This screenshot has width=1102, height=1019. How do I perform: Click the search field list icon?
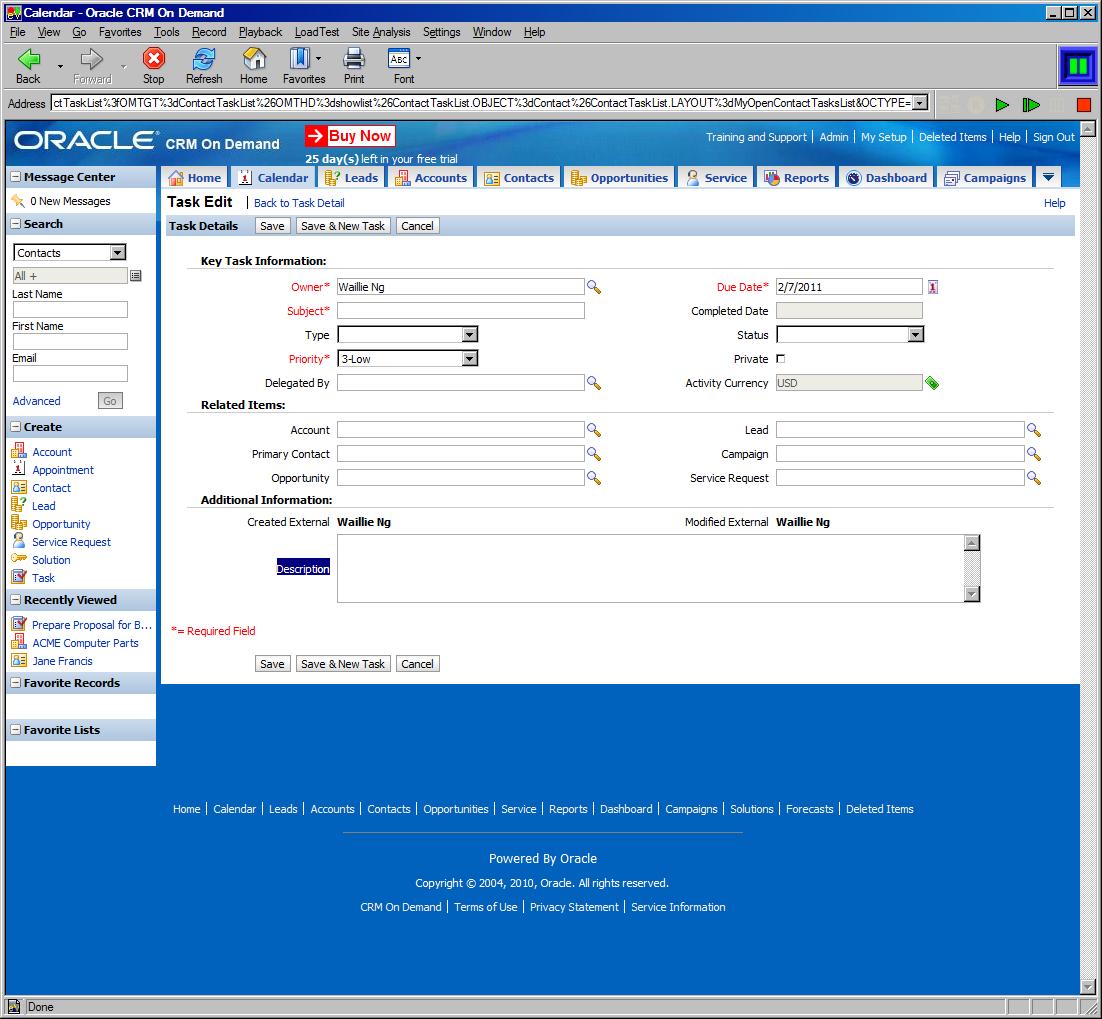point(136,275)
